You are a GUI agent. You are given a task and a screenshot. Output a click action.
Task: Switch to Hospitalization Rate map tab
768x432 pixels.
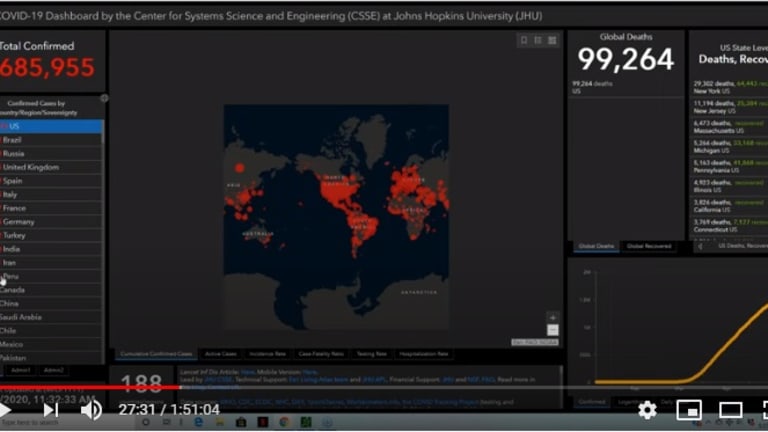click(424, 354)
